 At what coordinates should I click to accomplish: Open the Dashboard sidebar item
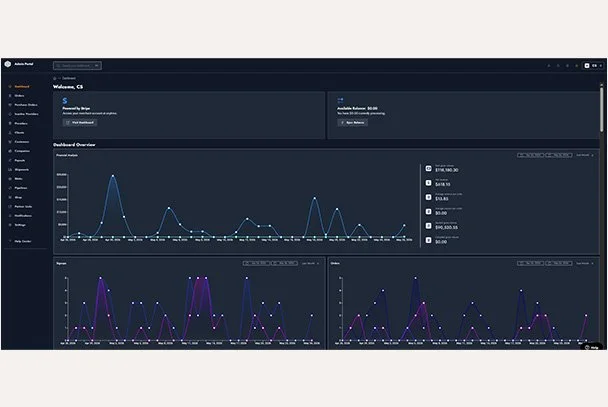pyautogui.click(x=22, y=86)
